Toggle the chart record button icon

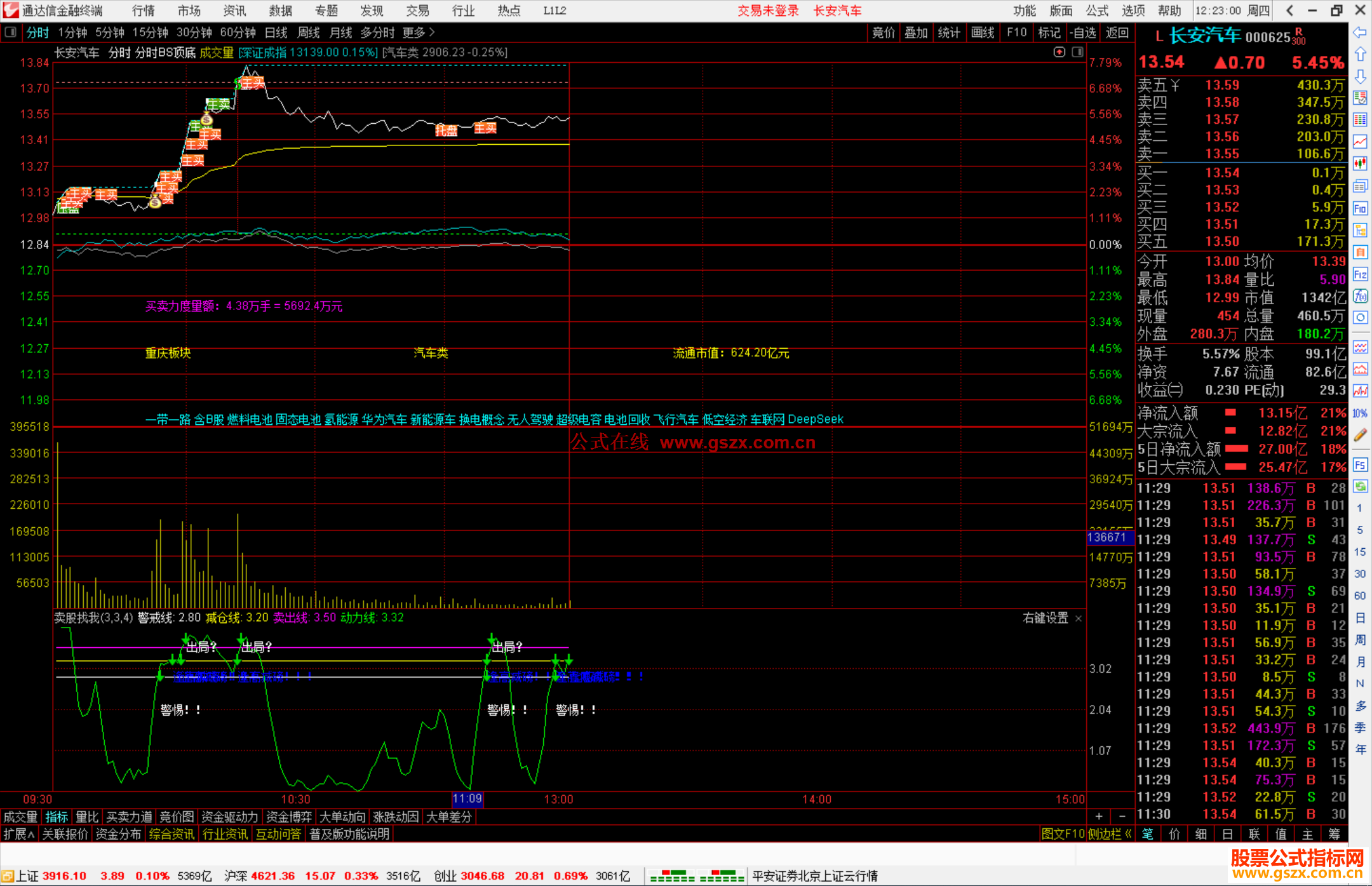(x=1059, y=52)
